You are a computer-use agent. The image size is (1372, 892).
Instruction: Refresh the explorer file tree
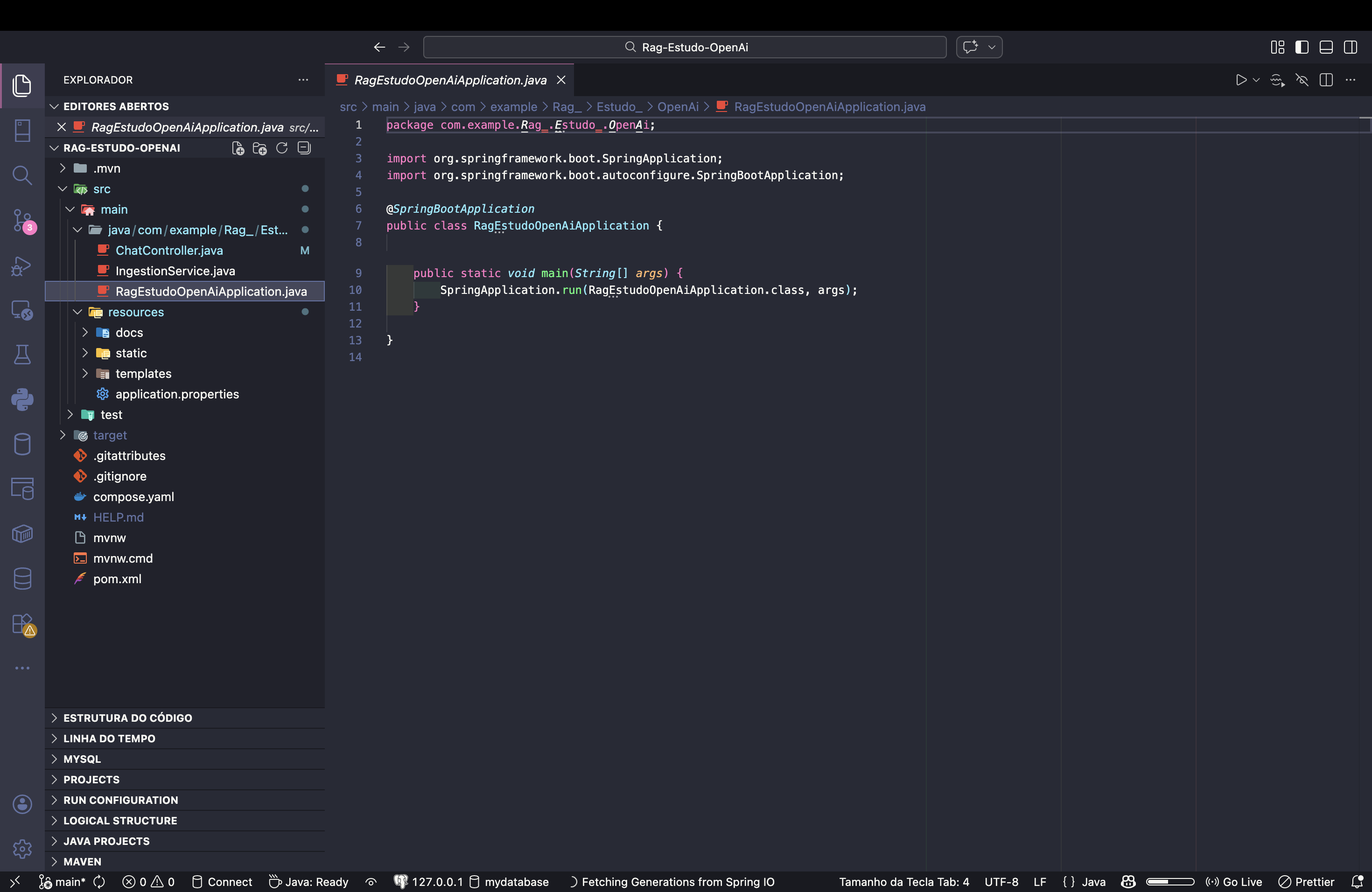coord(282,148)
